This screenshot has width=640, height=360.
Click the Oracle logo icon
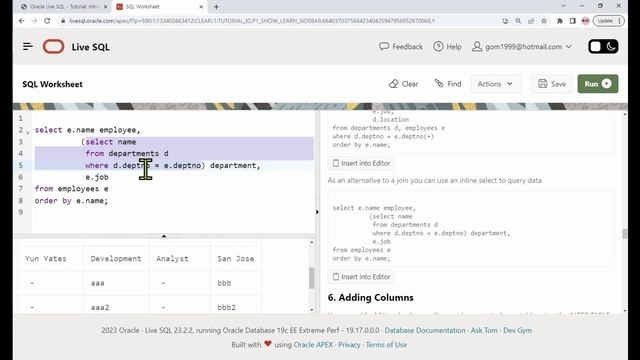point(53,47)
